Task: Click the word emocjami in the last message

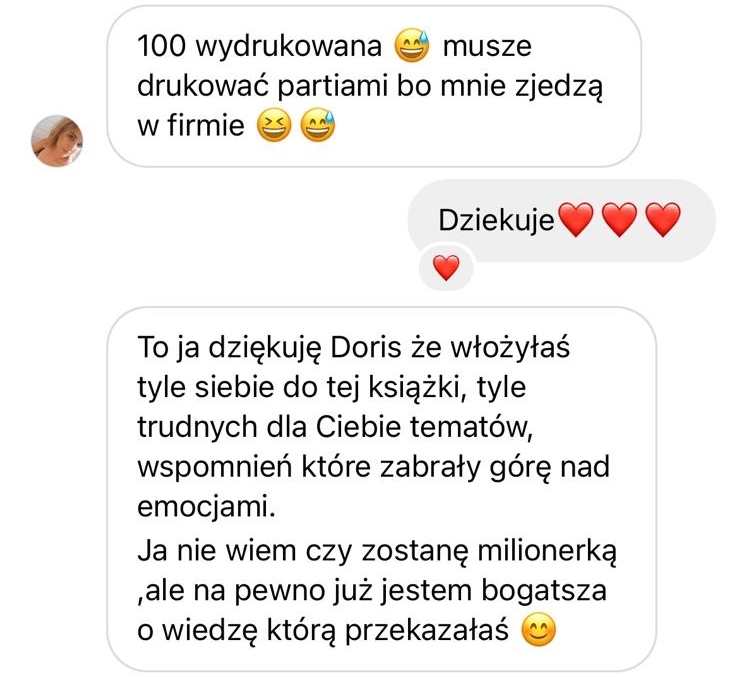Action: [x=206, y=507]
